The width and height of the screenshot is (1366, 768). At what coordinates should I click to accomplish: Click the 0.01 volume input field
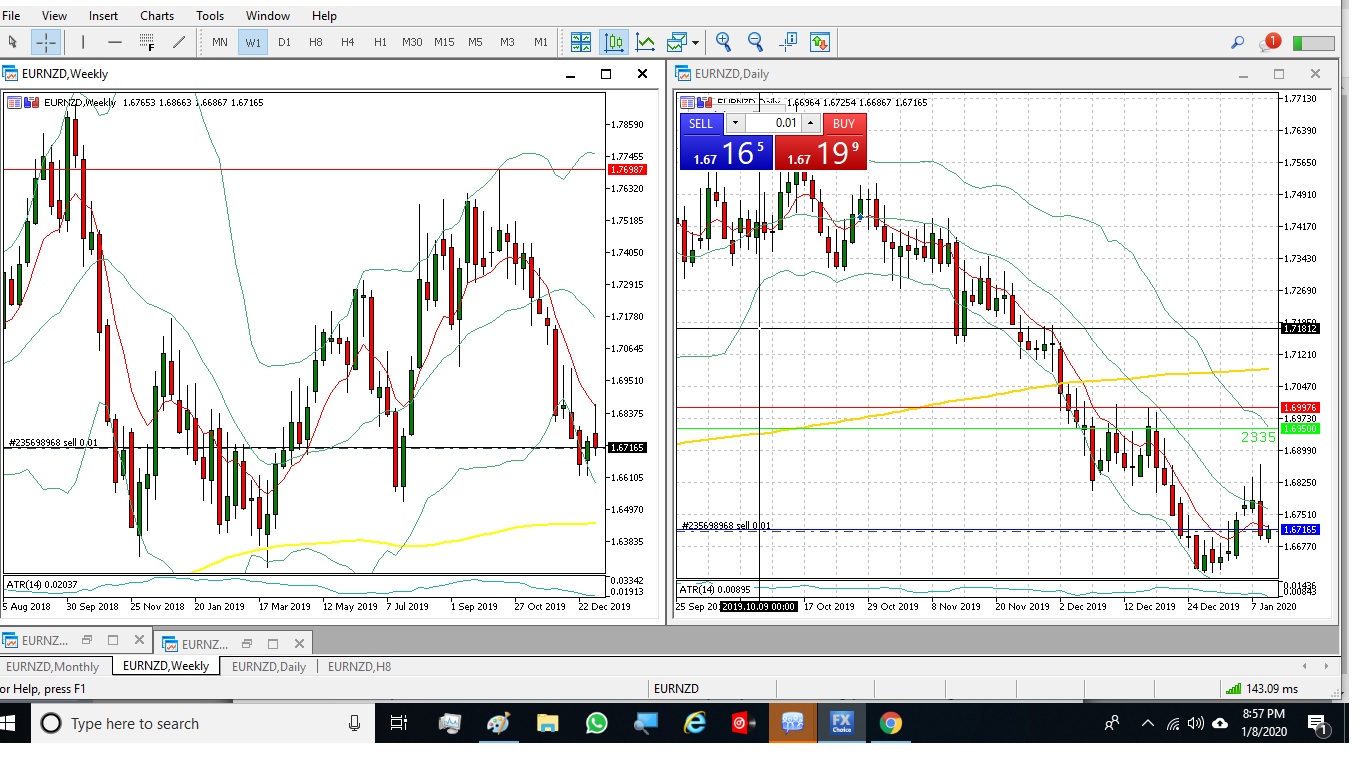click(773, 123)
